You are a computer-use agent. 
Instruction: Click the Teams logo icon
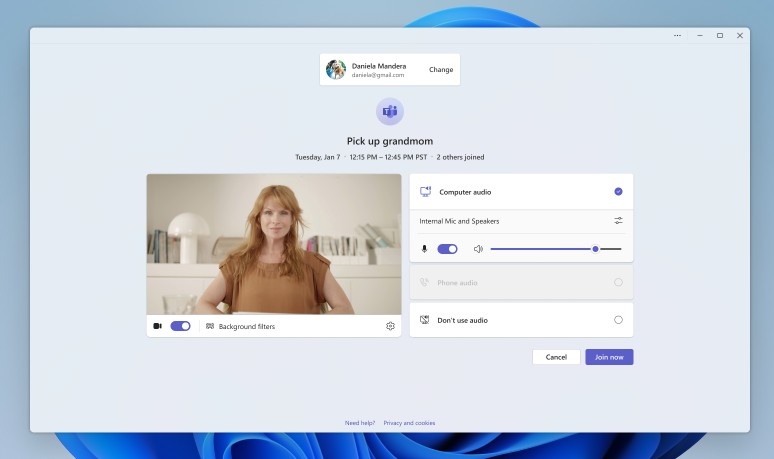(x=390, y=112)
